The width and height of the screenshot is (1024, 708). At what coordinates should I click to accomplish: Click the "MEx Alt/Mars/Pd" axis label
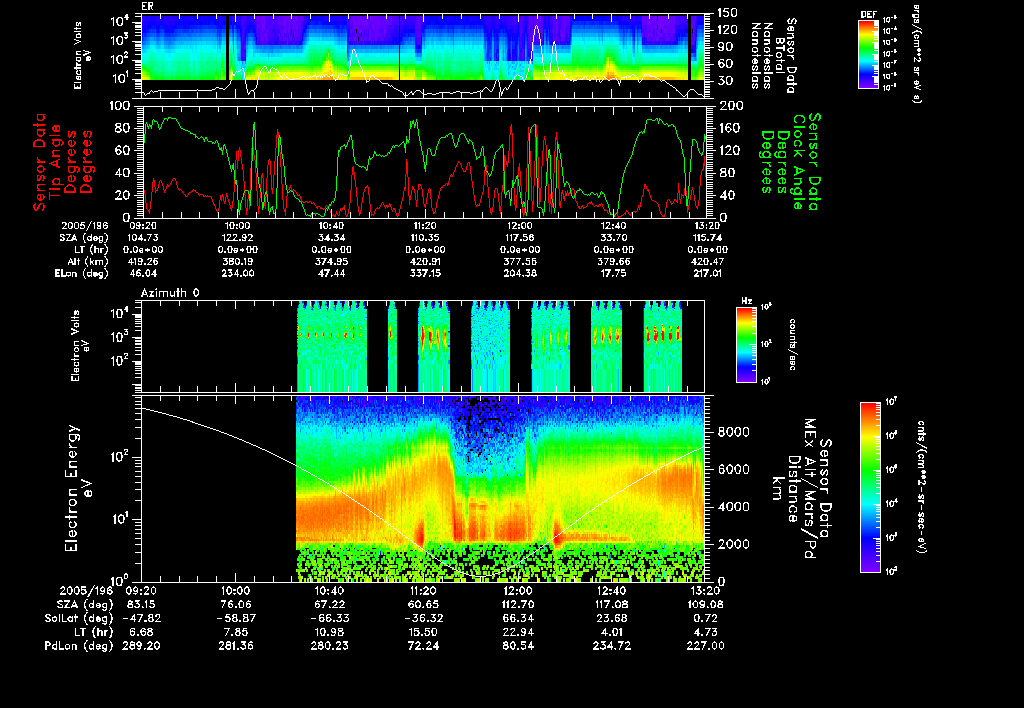(810, 489)
